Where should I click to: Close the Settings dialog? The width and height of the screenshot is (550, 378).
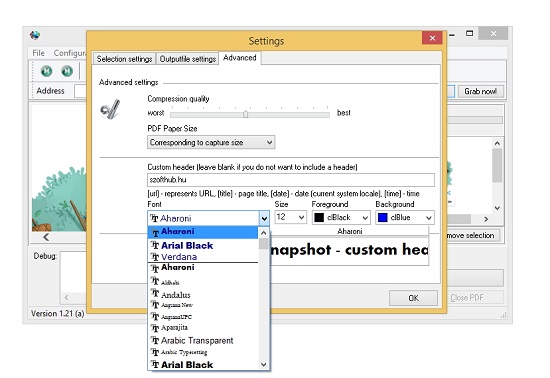pos(432,38)
